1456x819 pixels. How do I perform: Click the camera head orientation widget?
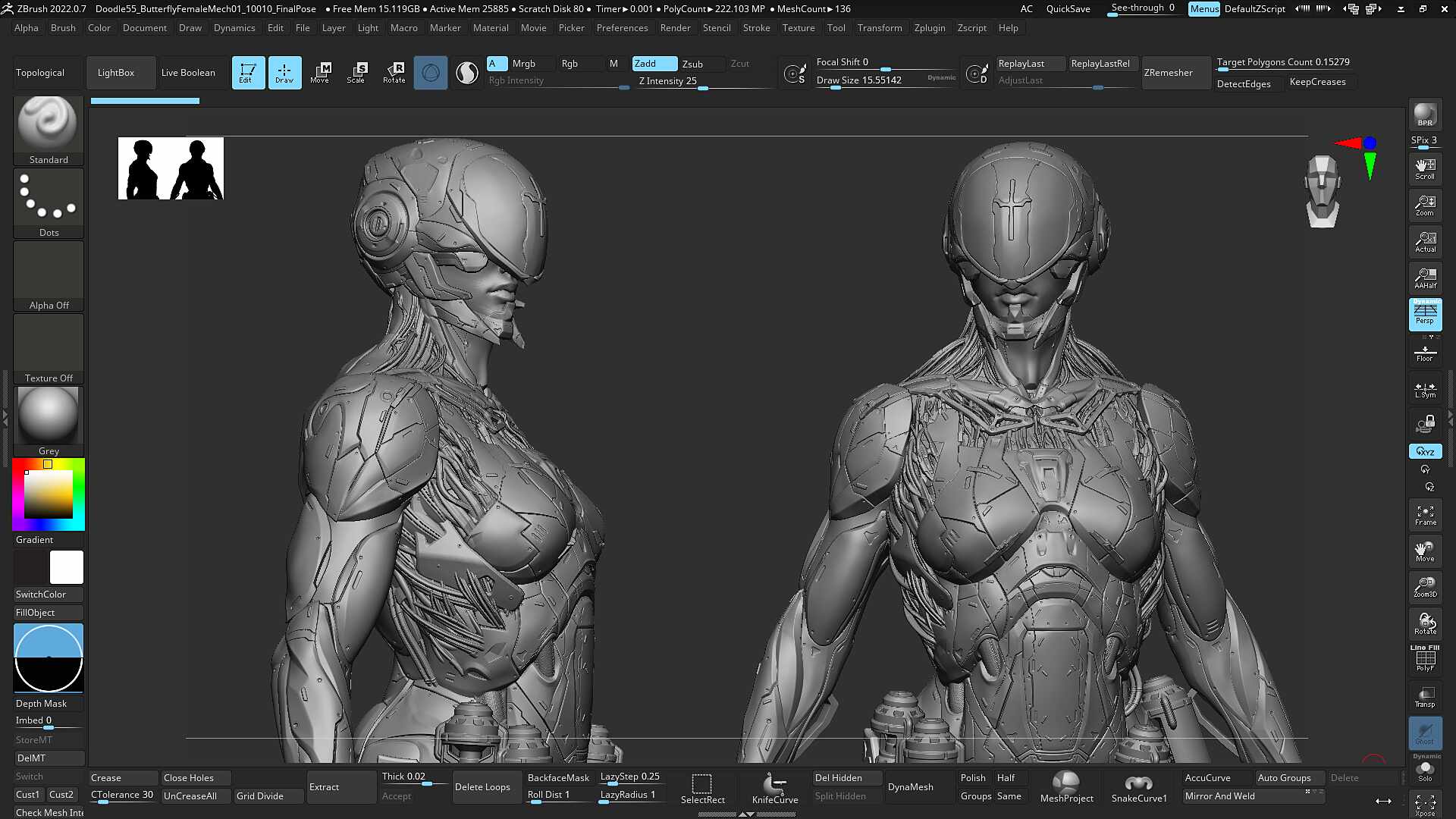point(1323,191)
